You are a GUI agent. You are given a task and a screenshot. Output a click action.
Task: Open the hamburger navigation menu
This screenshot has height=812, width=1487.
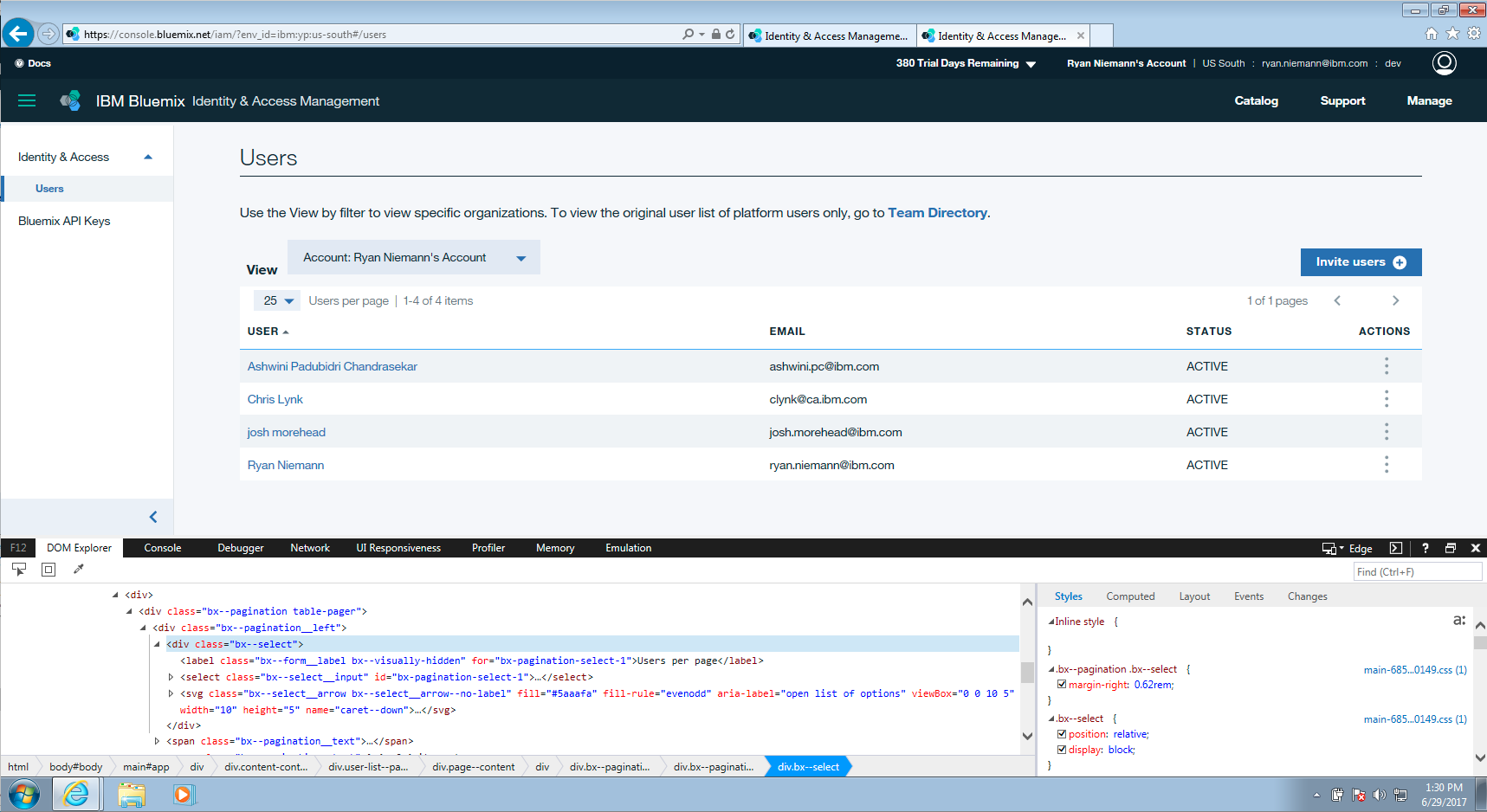coord(27,100)
